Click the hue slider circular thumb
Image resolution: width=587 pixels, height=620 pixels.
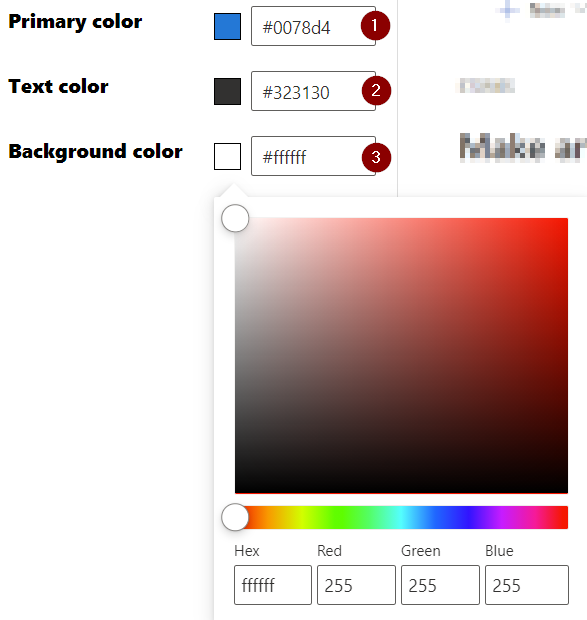coord(235,517)
